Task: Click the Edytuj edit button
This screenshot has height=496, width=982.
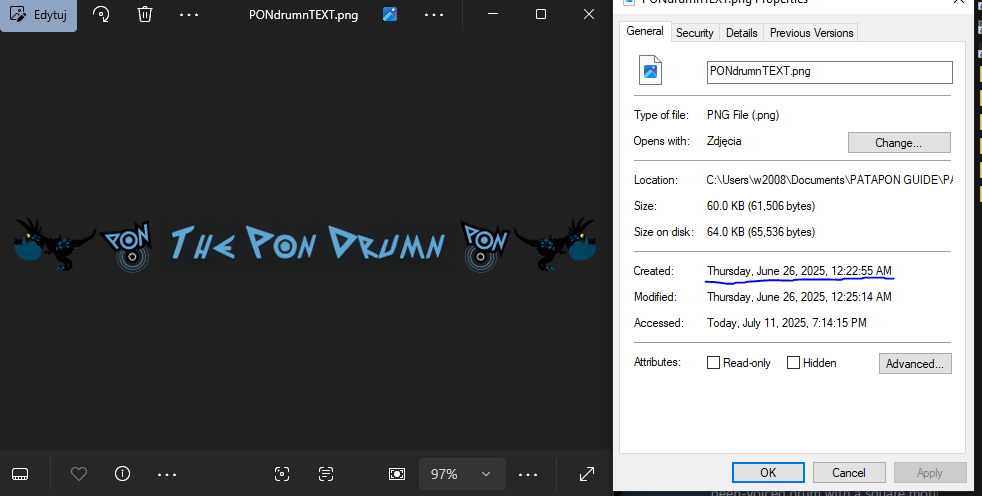Action: pos(38,14)
